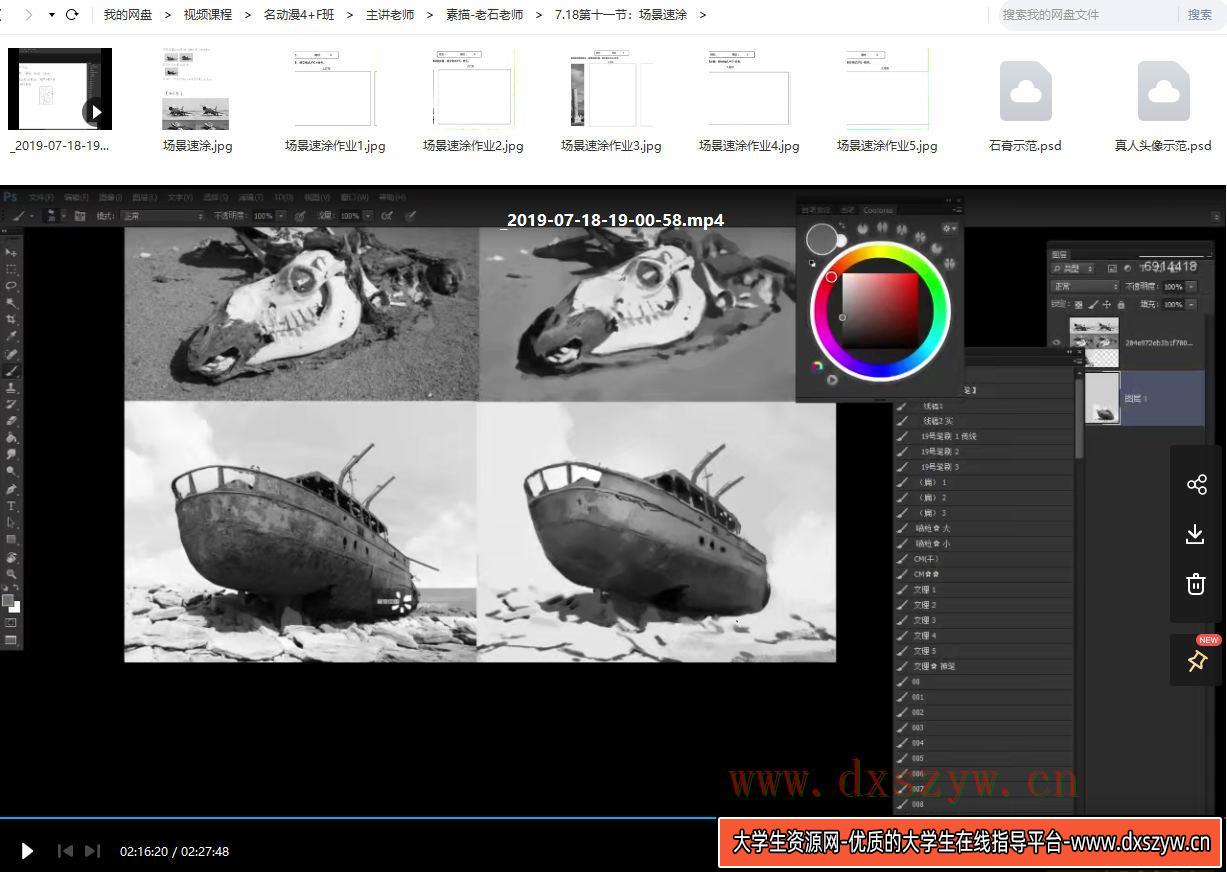
Task: Select the Type tool
Action: 11,506
